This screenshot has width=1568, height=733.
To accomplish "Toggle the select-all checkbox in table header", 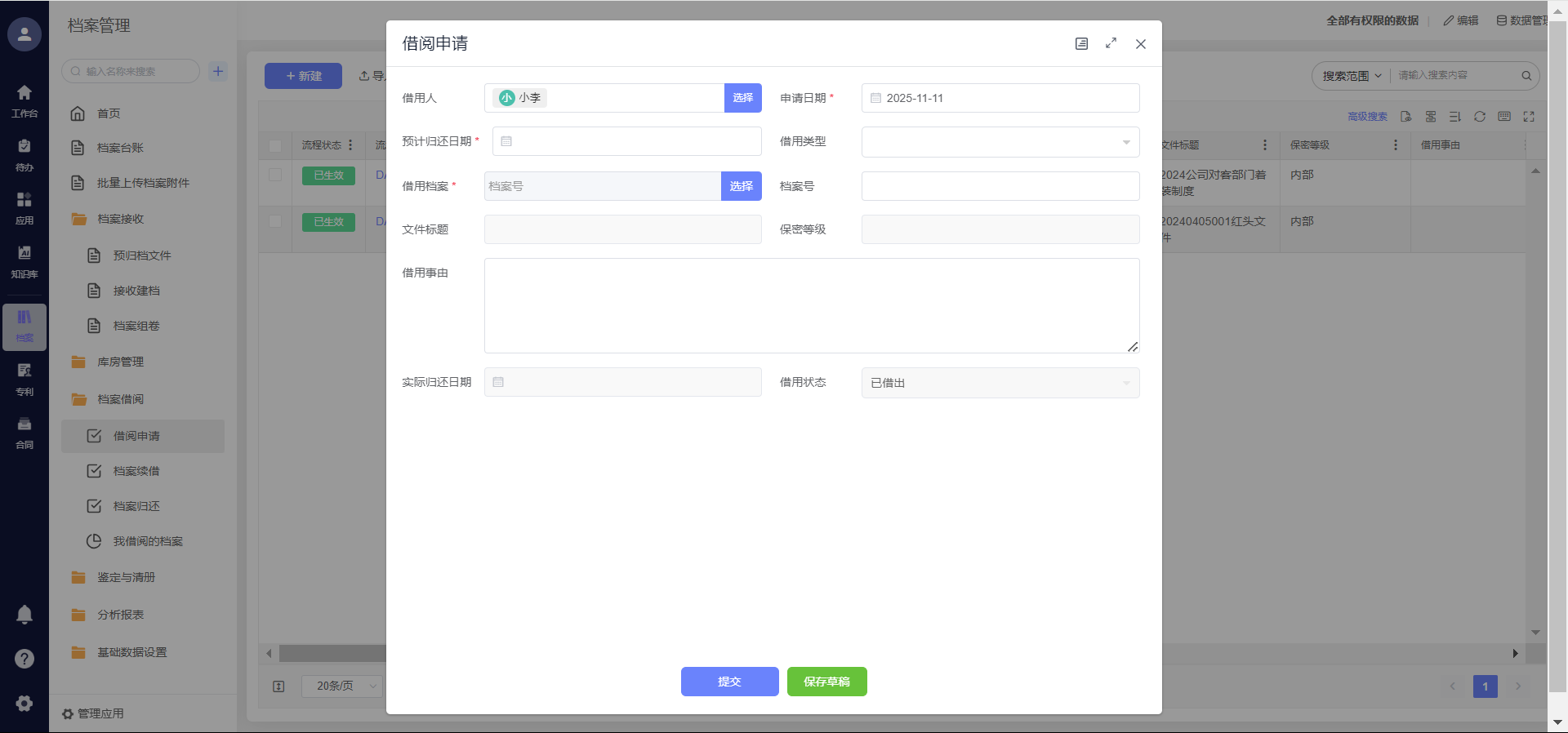I will tap(275, 145).
